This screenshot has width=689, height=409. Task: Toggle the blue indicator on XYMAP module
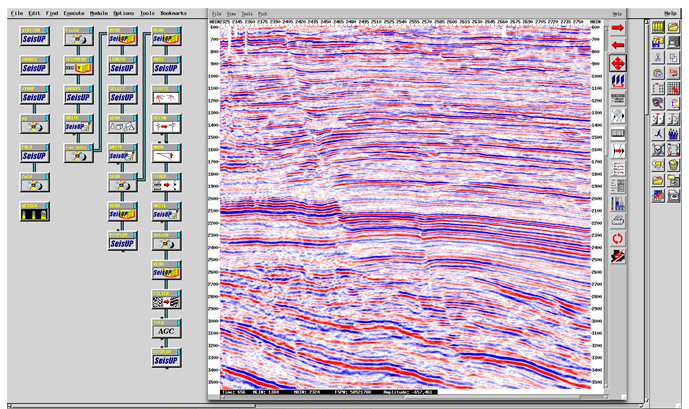tap(47, 89)
